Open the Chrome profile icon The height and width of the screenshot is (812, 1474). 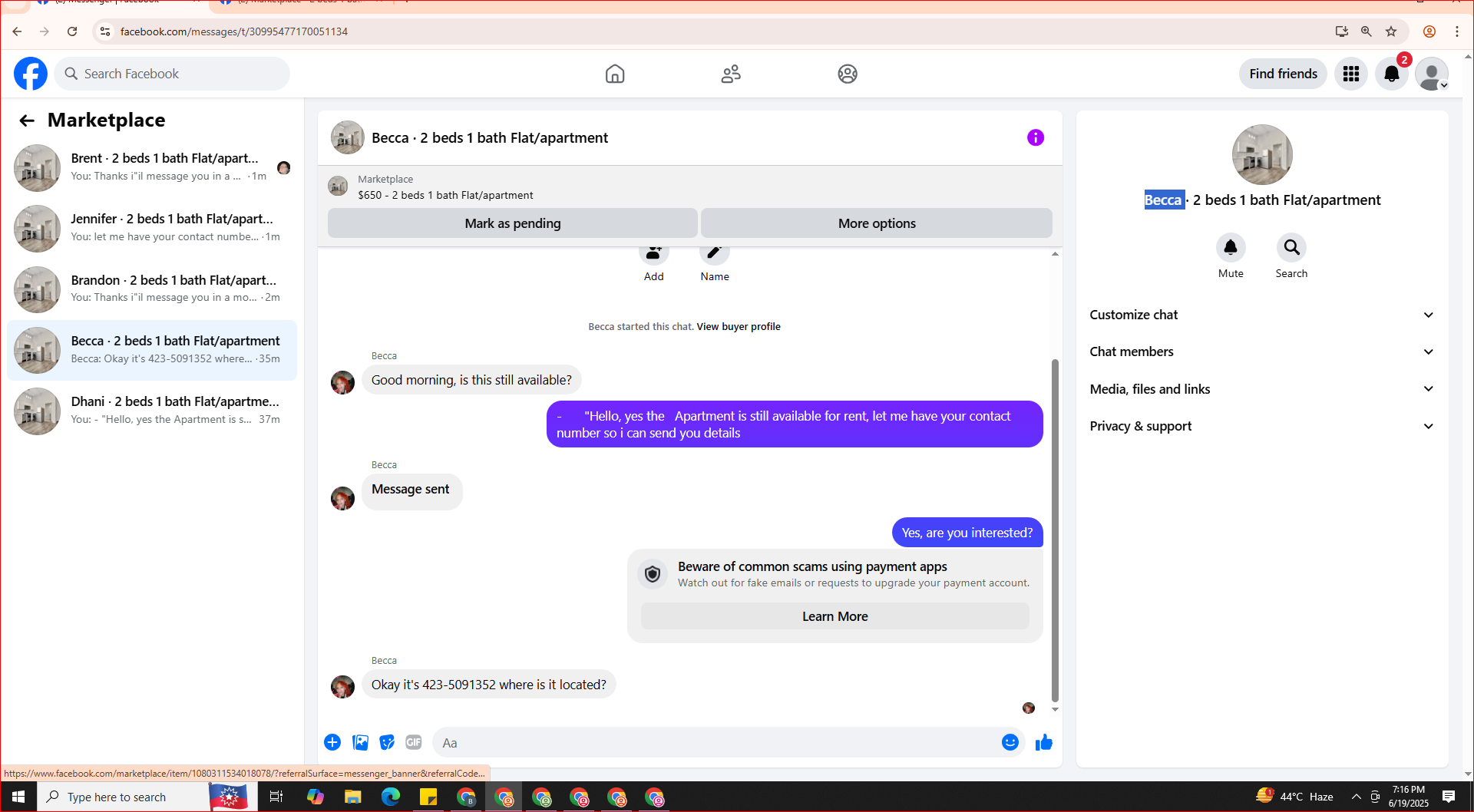coord(1429,31)
